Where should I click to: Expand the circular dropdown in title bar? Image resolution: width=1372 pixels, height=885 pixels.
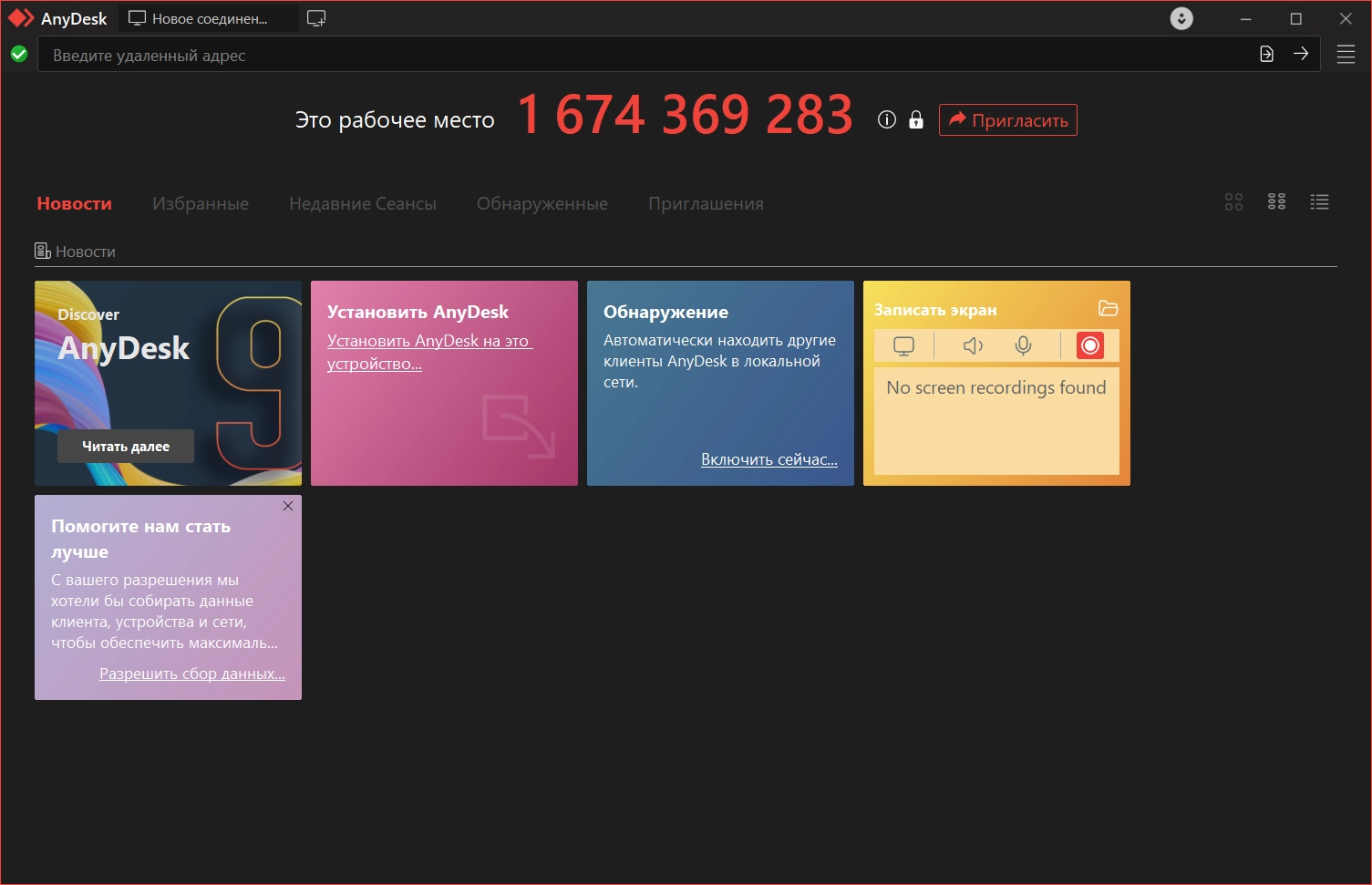(x=1181, y=18)
